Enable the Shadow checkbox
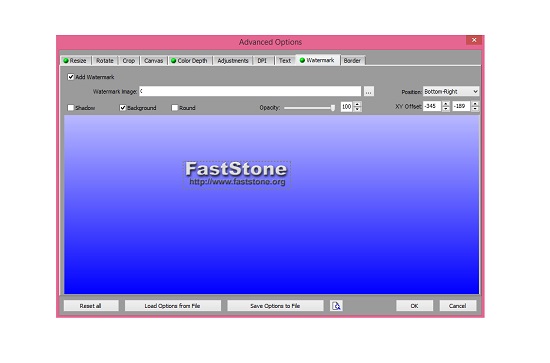Image resolution: width=550 pixels, height=363 pixels. point(71,108)
